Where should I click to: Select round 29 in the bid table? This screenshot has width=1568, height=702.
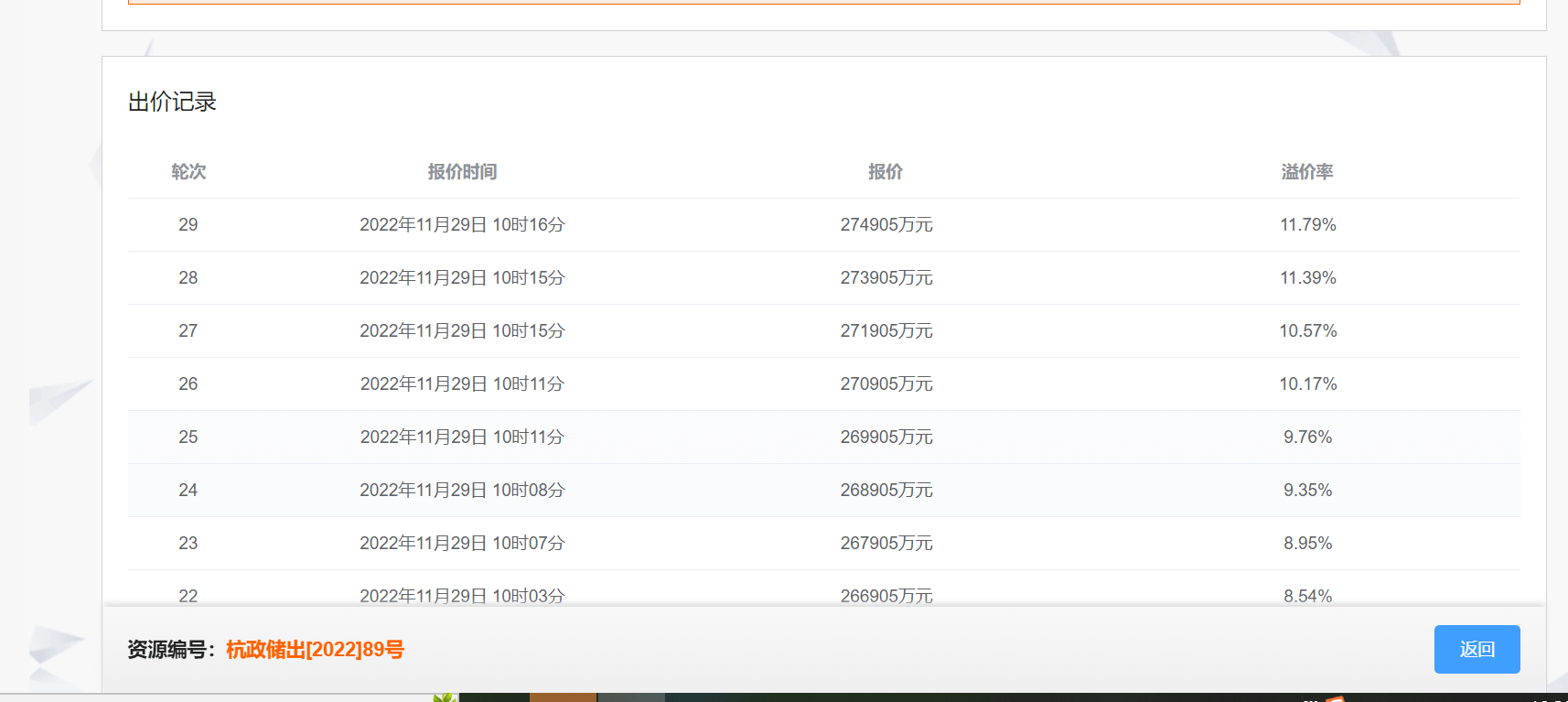(188, 225)
